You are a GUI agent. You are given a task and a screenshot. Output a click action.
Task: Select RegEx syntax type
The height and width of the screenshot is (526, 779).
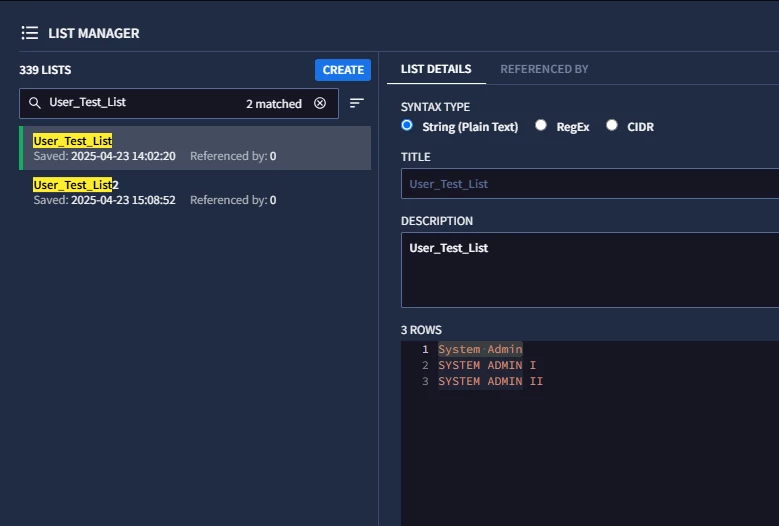point(541,125)
